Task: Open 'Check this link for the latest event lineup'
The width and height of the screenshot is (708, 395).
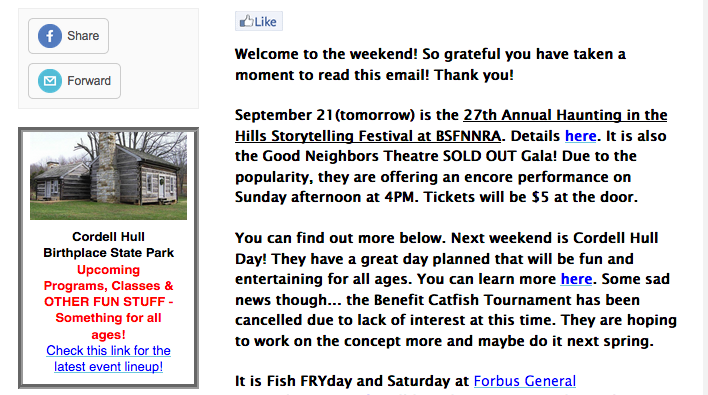Action: click(108, 358)
